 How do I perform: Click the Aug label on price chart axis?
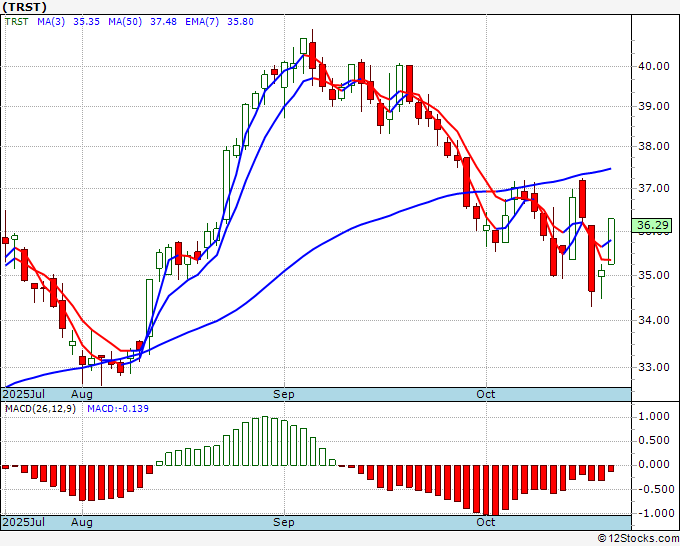coord(82,394)
